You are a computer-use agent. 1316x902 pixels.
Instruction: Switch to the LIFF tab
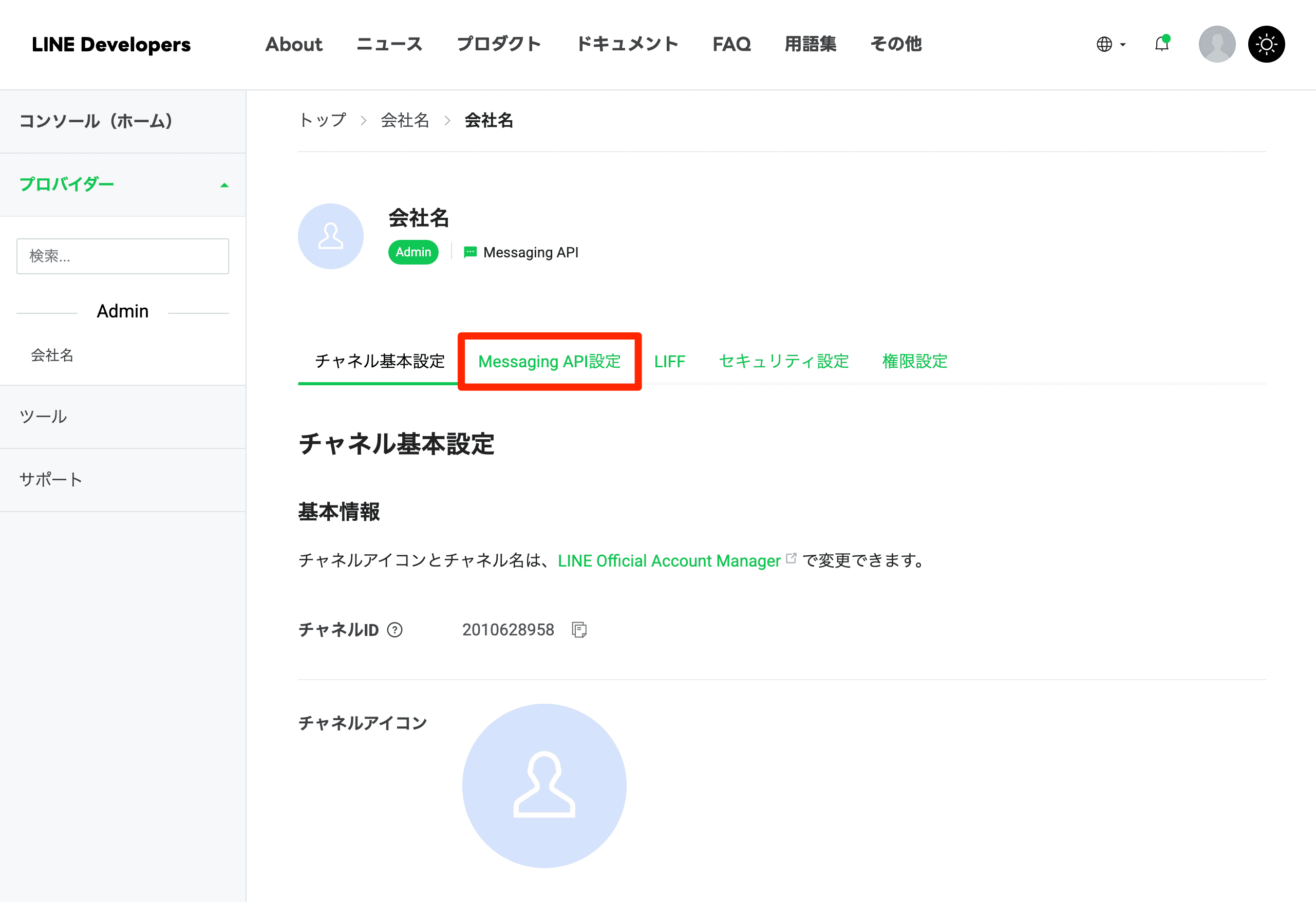point(669,361)
